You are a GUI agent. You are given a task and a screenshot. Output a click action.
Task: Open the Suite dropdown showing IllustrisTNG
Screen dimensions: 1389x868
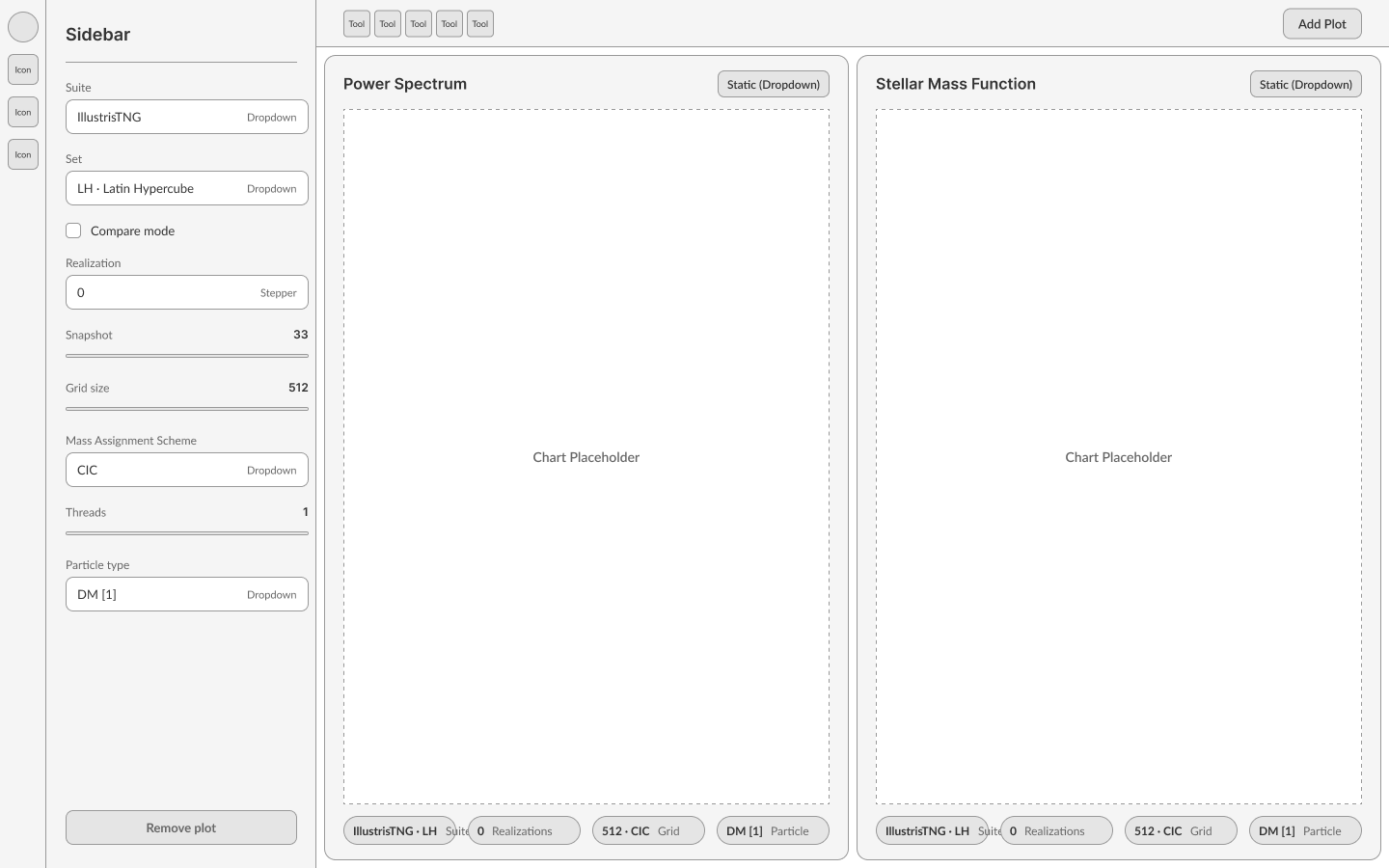pyautogui.click(x=187, y=117)
